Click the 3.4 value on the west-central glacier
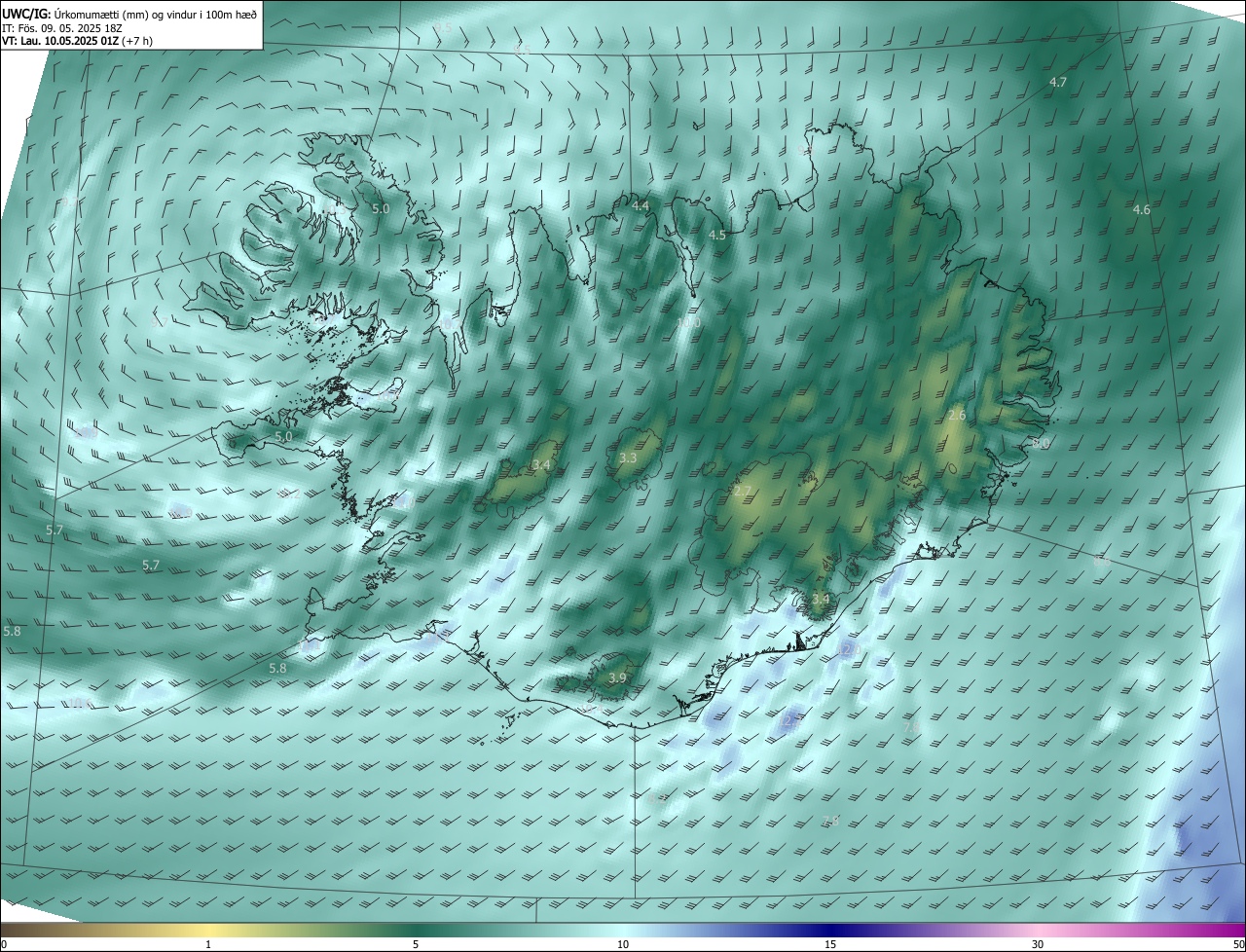This screenshot has width=1246, height=952. point(541,465)
